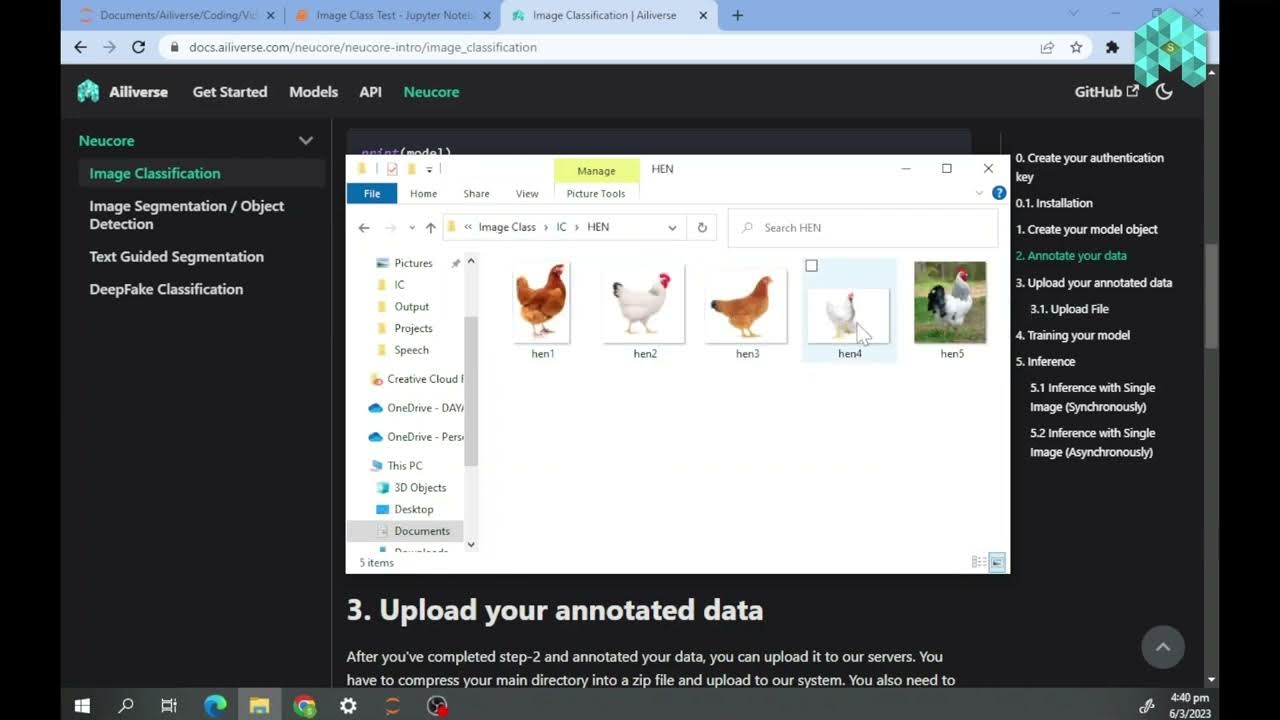Switch to the Home ribbon tab
Viewport: 1280px width, 720px height.
click(x=423, y=194)
